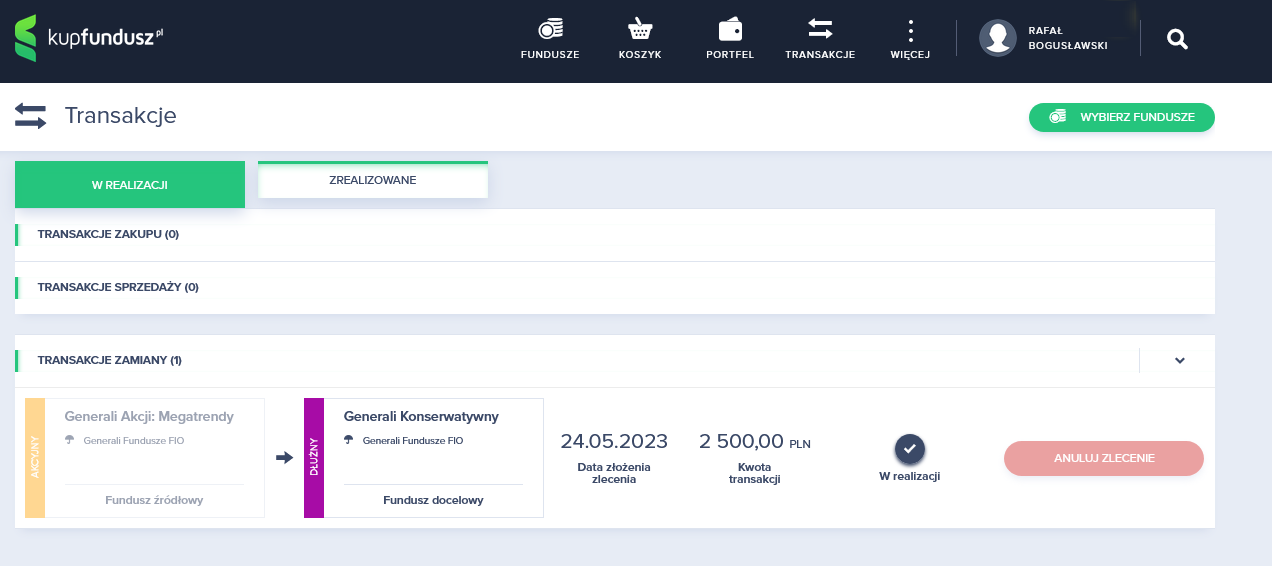Click the umbrella icon in source fund card
The image size is (1272, 566).
pos(70,440)
